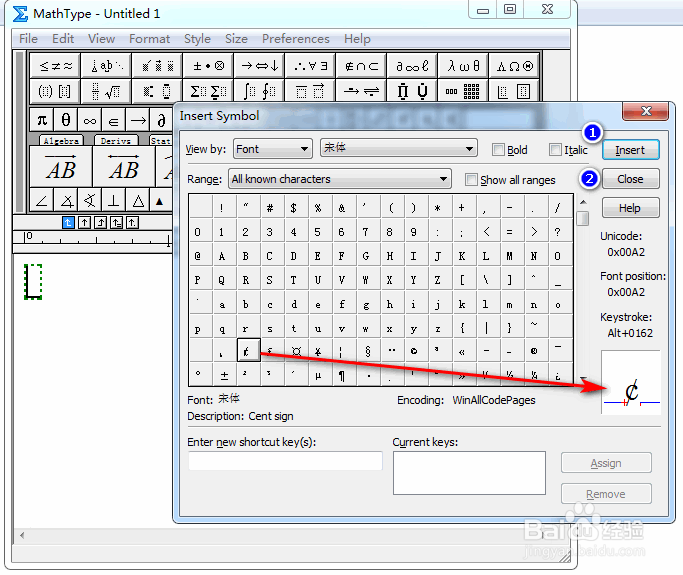Open logical symbols palette (∴∀∃)

[310, 66]
